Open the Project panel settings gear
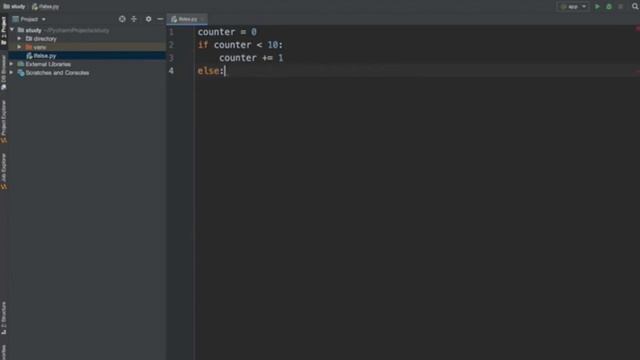This screenshot has width=640, height=360. pos(149,19)
